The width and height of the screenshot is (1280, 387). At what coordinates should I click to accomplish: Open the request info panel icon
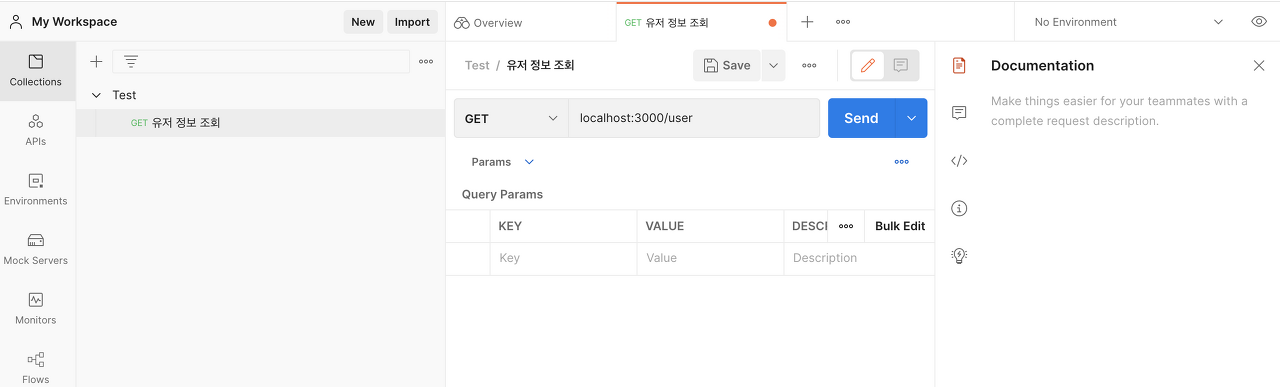[x=959, y=208]
